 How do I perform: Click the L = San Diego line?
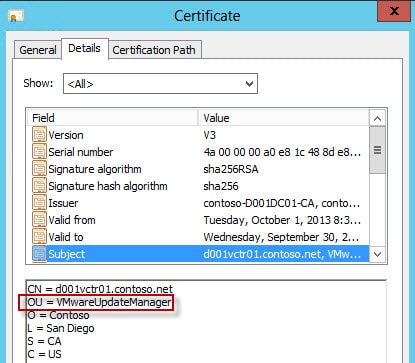pos(61,328)
